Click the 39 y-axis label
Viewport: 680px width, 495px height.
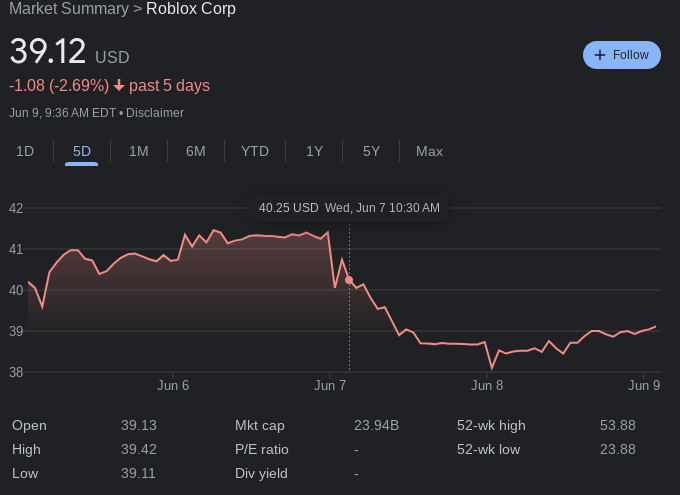16,331
